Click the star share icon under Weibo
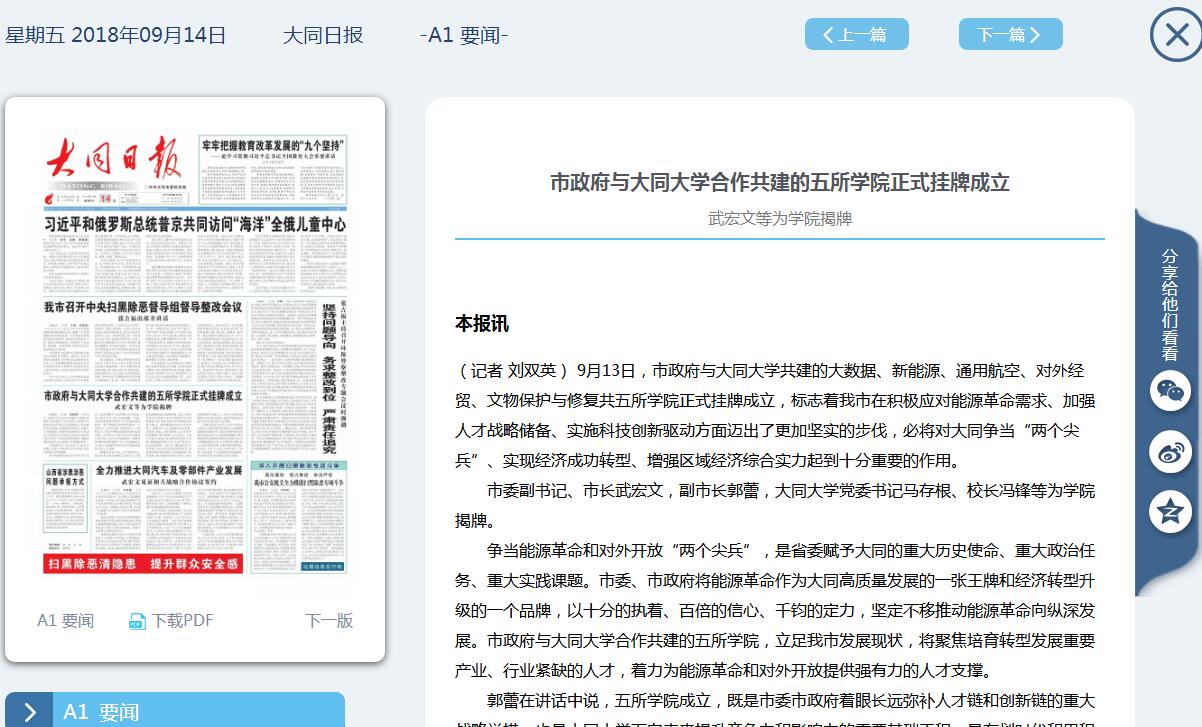The width and height of the screenshot is (1202, 727). point(1169,512)
